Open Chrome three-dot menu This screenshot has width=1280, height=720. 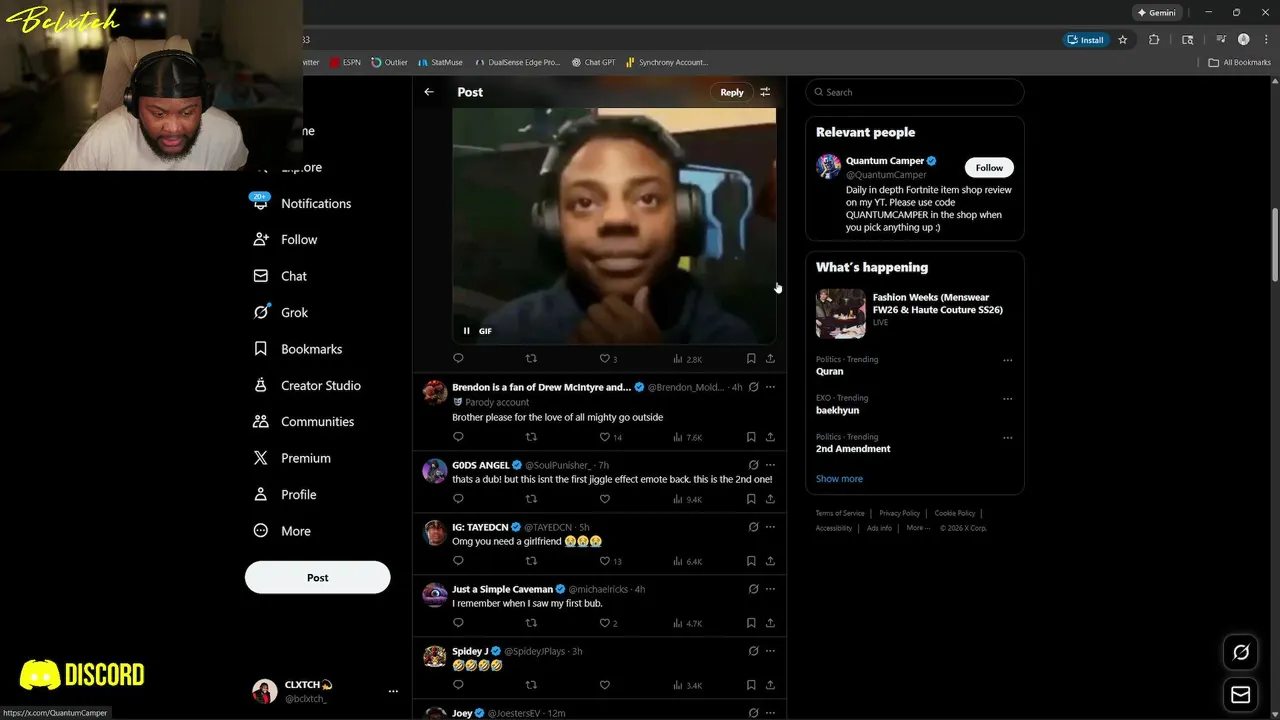coord(1266,40)
